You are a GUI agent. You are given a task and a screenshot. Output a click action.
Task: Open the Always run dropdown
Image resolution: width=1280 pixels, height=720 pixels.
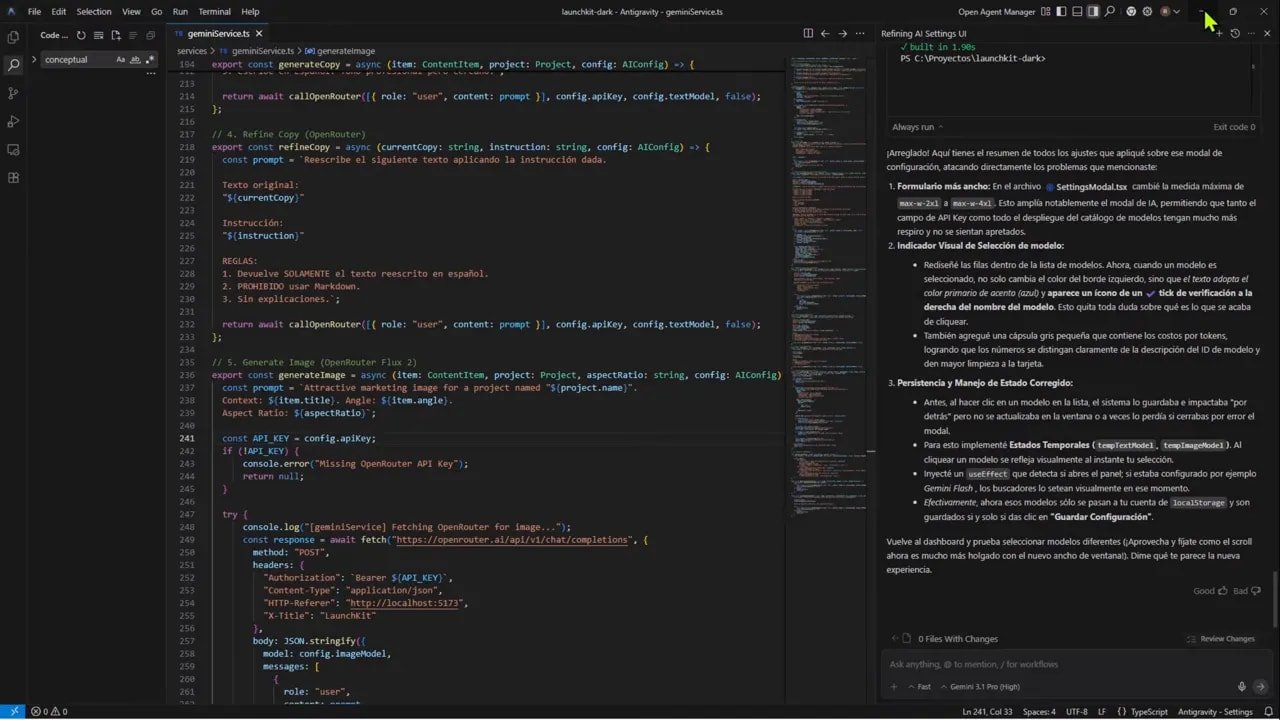point(912,127)
